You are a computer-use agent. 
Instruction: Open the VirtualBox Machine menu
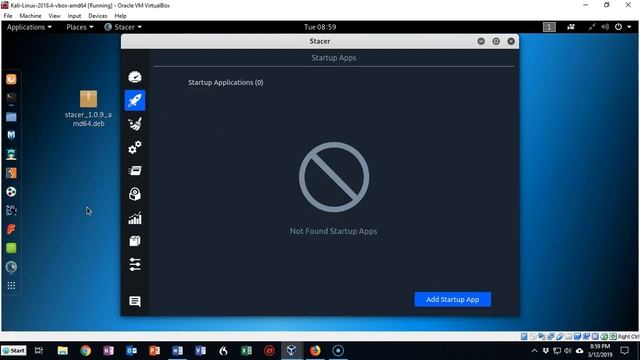[x=30, y=16]
